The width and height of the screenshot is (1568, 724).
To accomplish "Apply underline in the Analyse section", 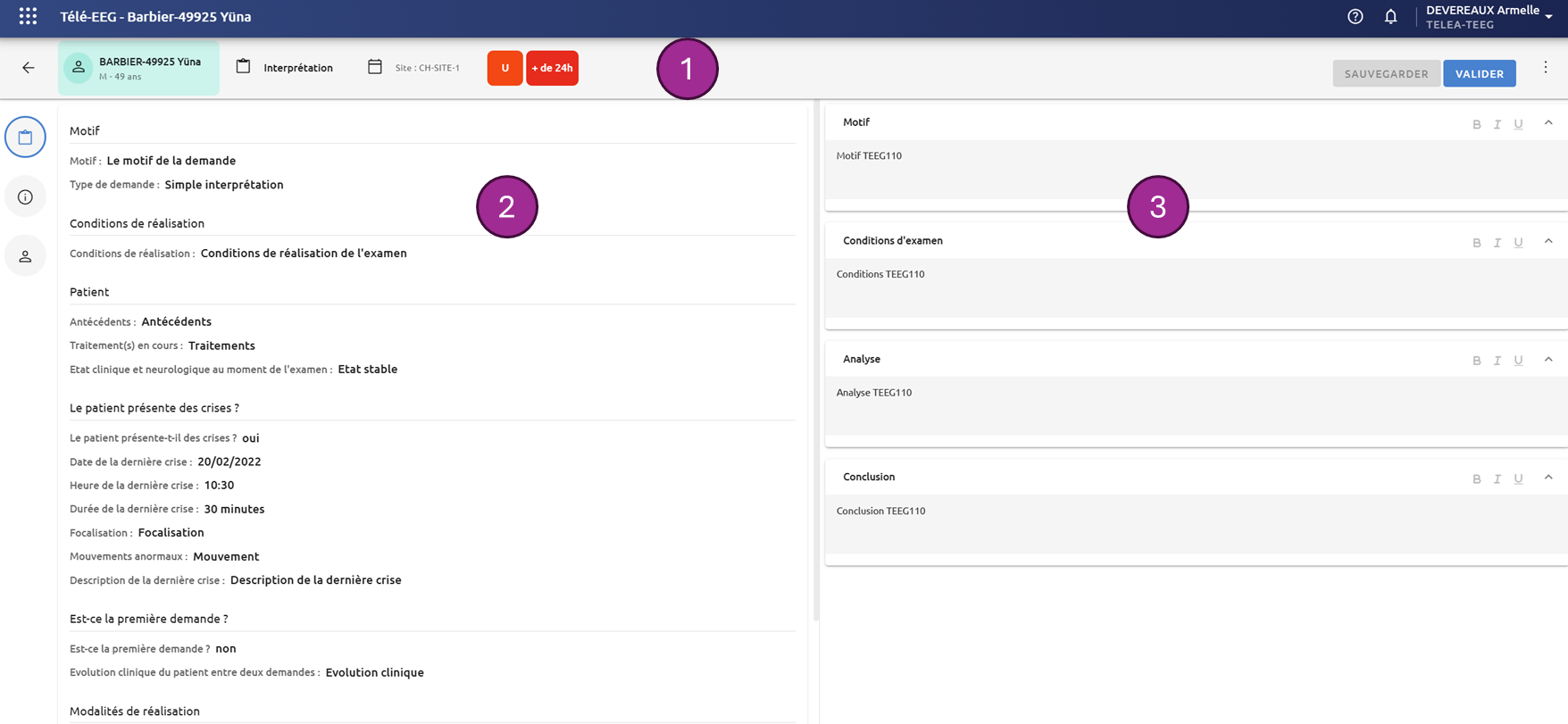I will click(1518, 361).
